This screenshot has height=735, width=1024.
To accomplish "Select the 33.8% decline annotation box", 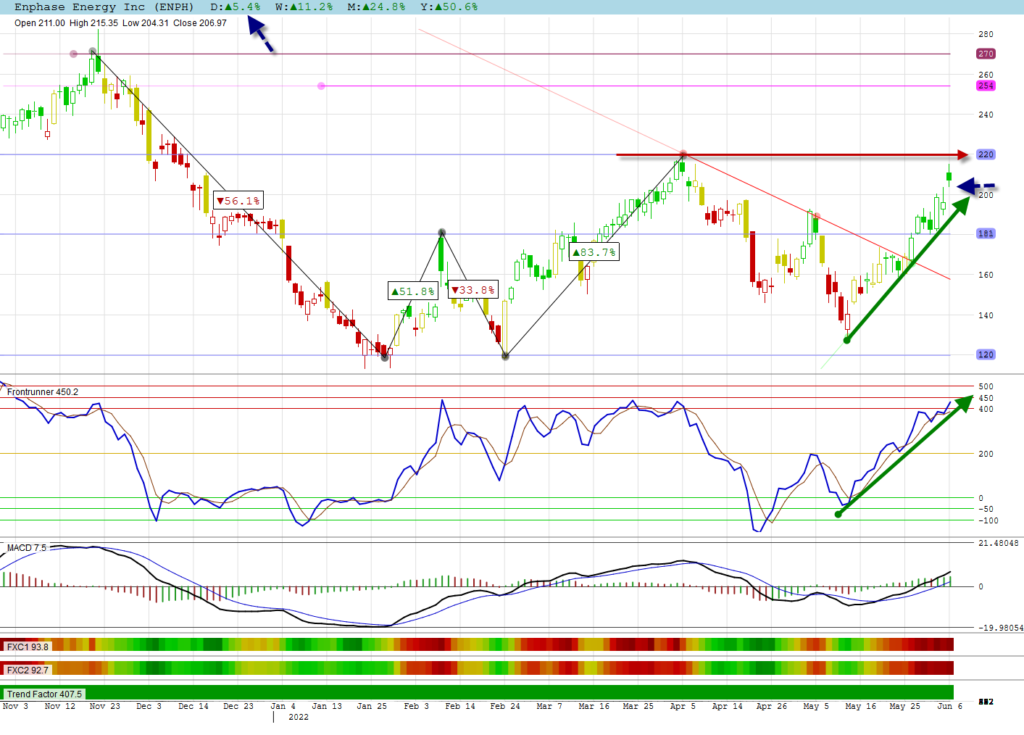I will (473, 289).
